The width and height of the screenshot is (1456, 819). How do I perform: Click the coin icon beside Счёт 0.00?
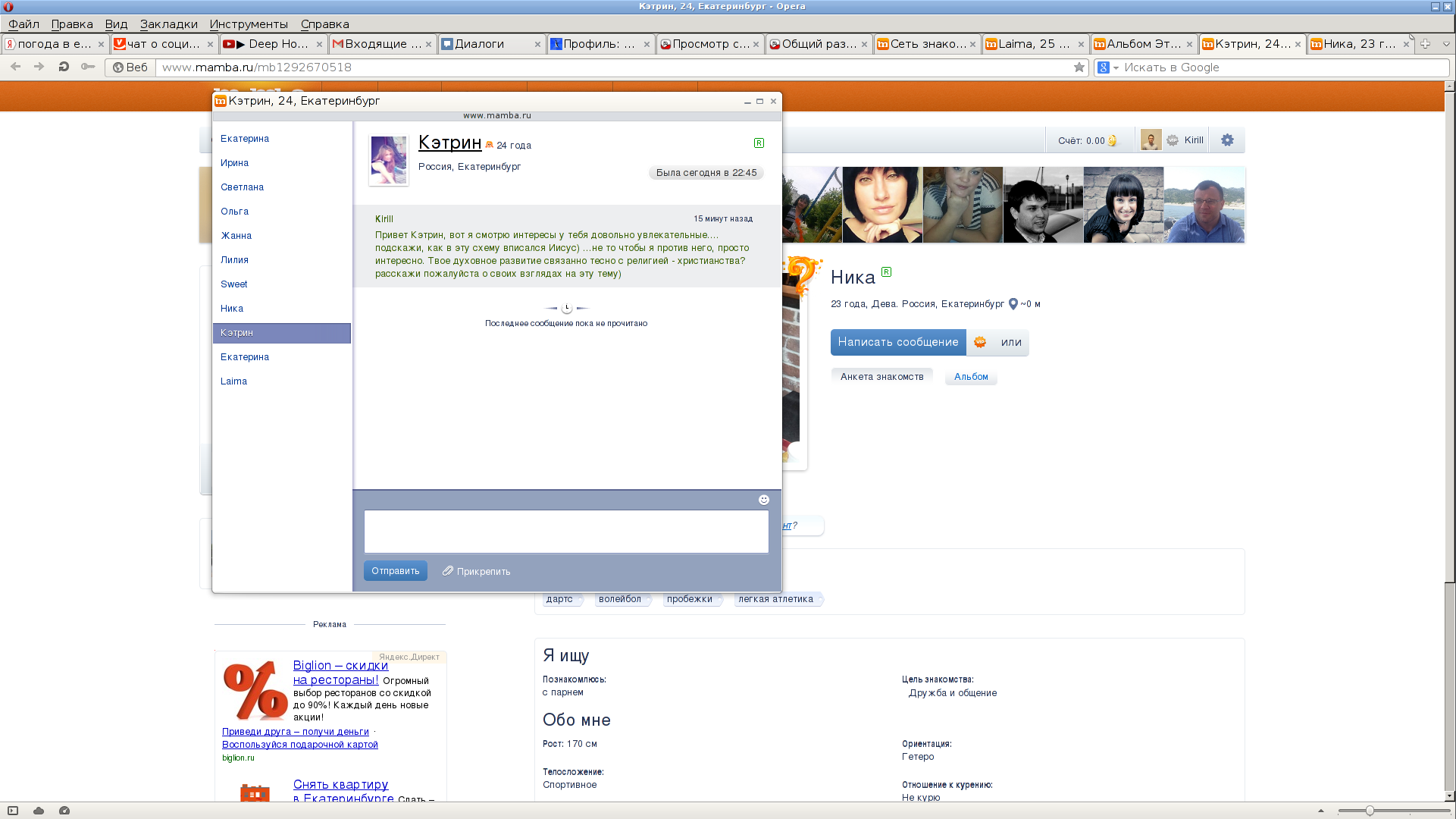tap(1113, 140)
